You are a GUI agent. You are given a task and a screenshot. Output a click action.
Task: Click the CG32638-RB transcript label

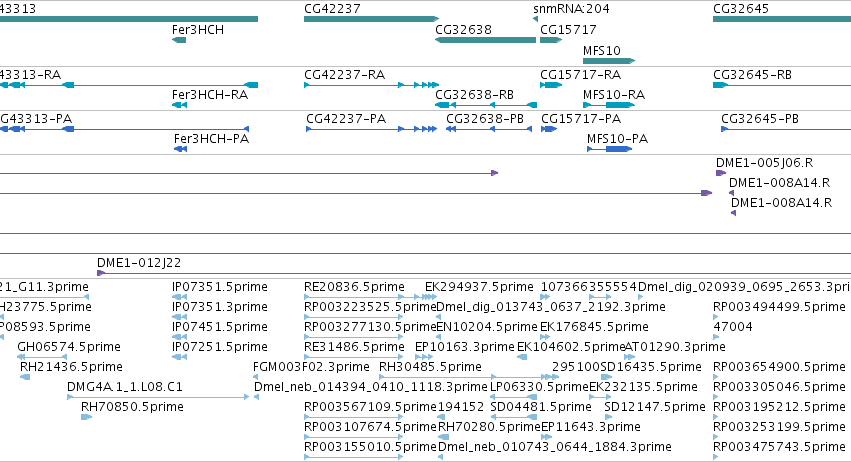[474, 94]
